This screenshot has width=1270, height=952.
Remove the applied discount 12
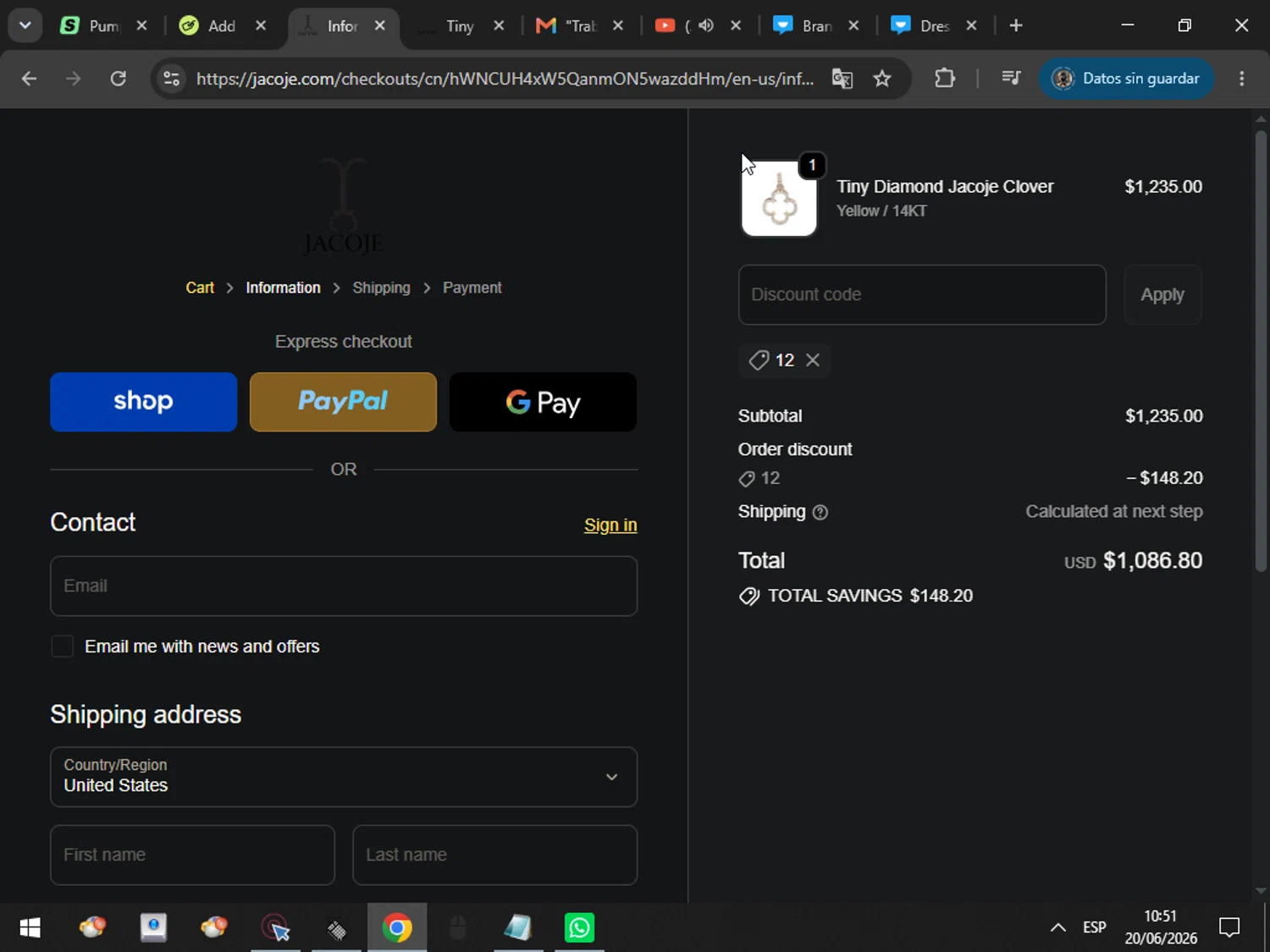pos(813,360)
